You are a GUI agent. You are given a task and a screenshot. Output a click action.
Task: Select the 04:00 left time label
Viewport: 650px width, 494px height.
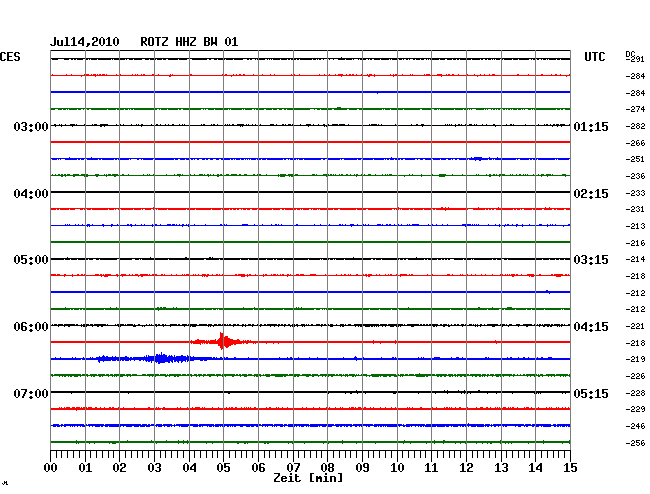click(x=31, y=194)
